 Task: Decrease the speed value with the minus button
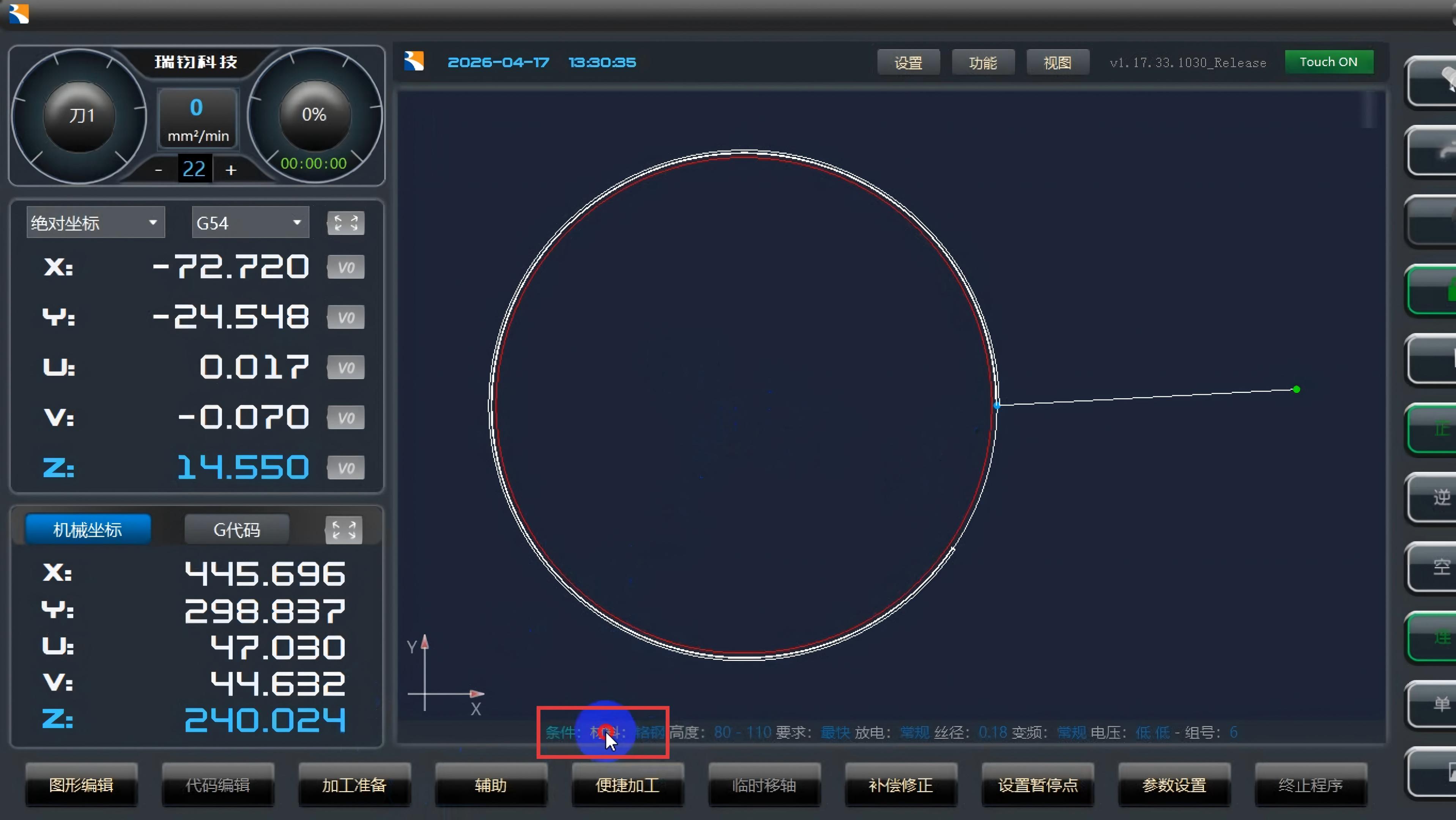[x=159, y=170]
